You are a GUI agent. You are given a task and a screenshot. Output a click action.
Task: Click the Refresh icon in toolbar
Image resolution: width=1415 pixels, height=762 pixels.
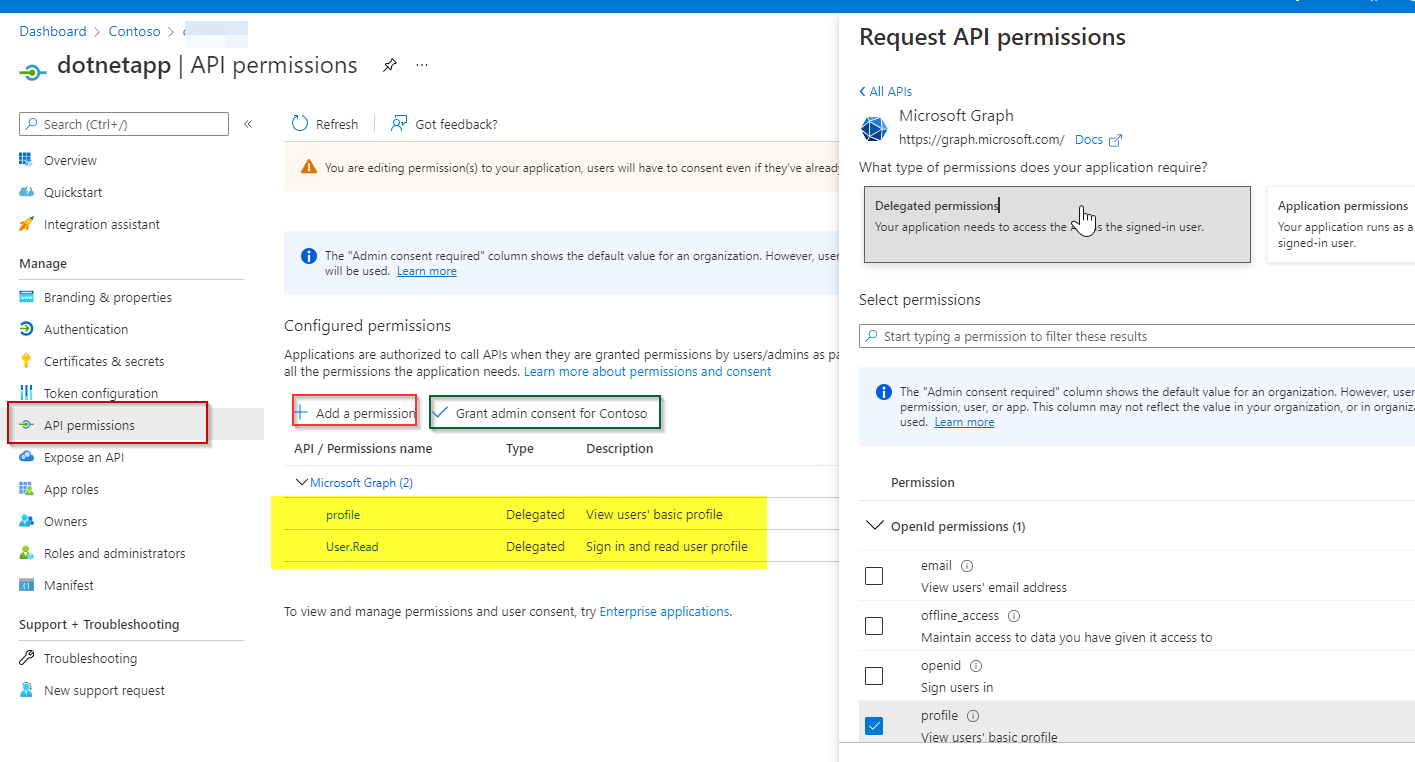tap(300, 124)
